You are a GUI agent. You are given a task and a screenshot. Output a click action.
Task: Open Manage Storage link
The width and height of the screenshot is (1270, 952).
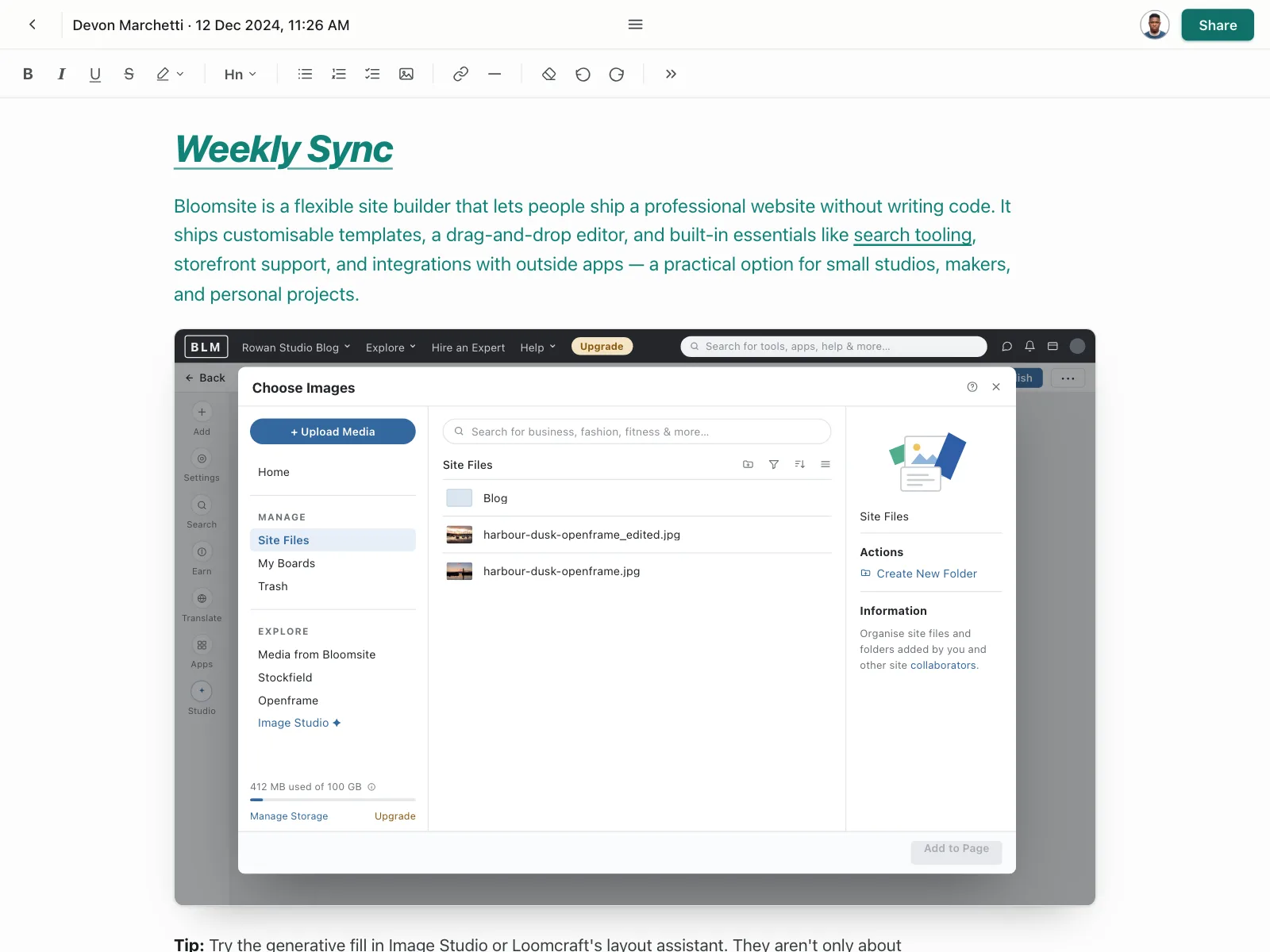pyautogui.click(x=289, y=816)
